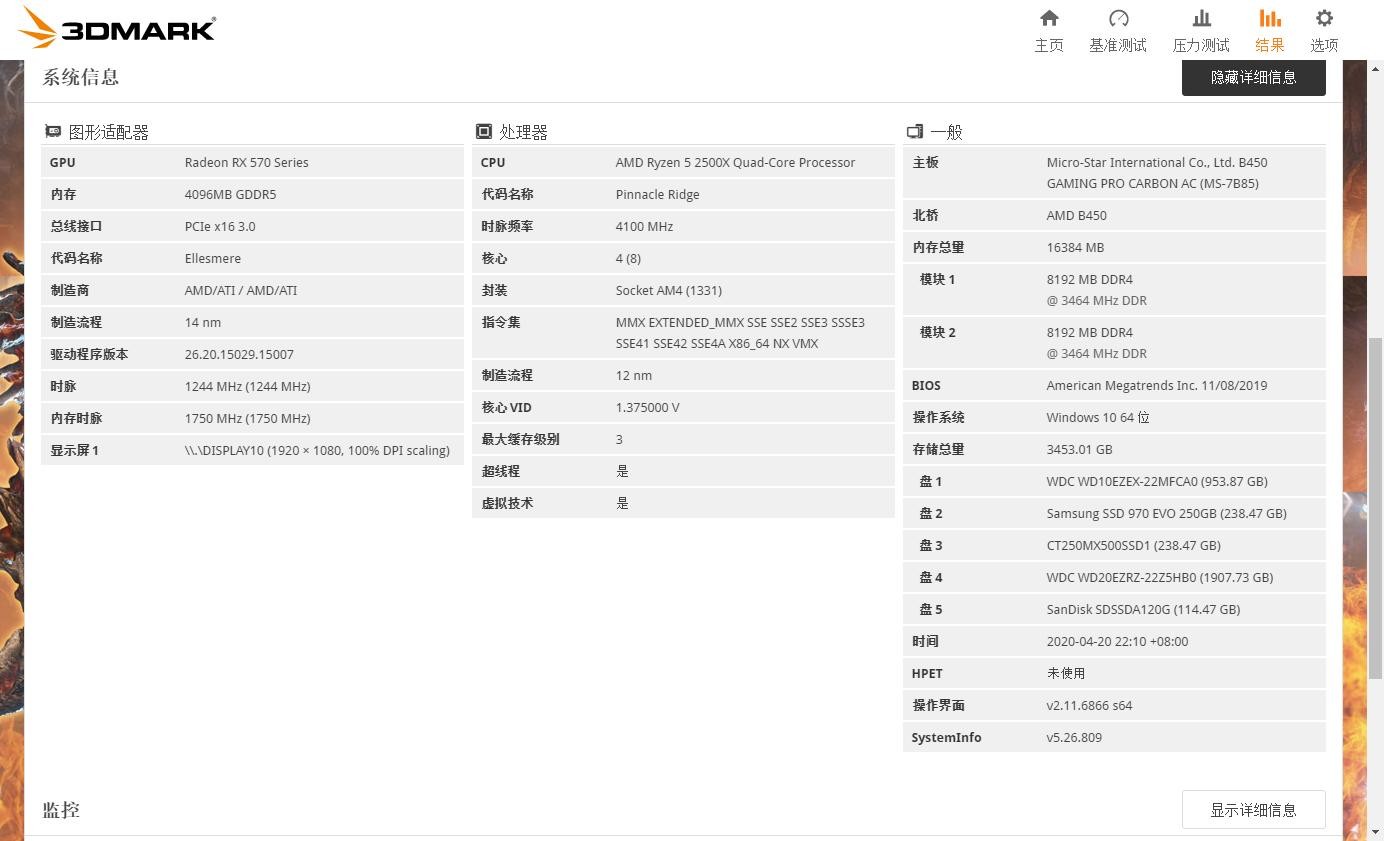Open the 选项 options gear icon

1324,18
